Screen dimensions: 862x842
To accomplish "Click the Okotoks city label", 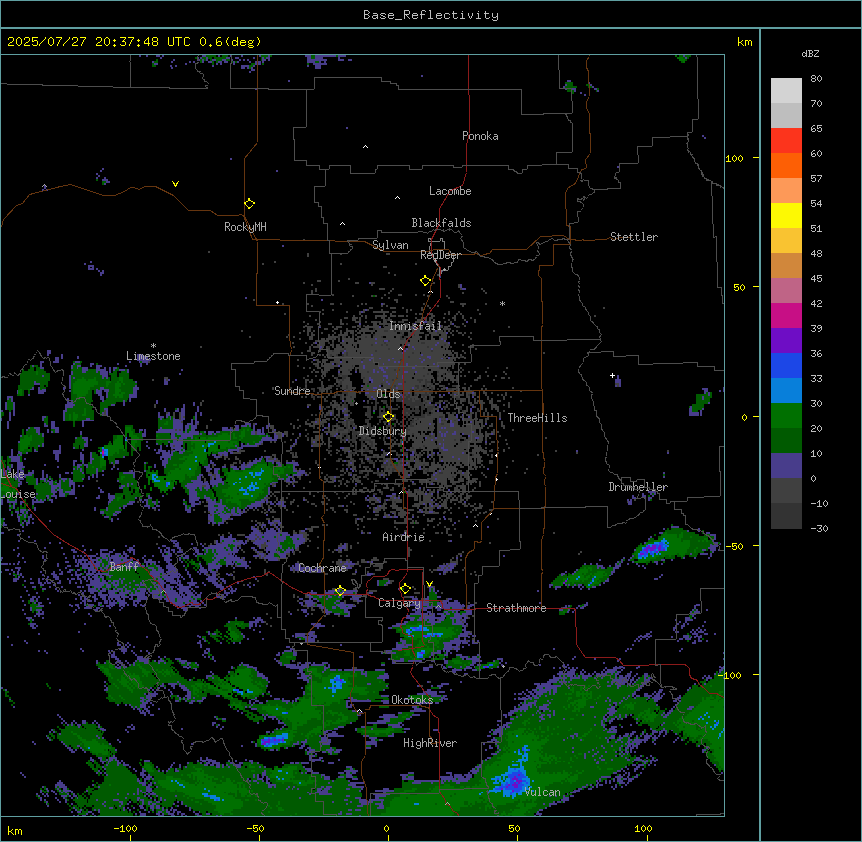I will [412, 700].
